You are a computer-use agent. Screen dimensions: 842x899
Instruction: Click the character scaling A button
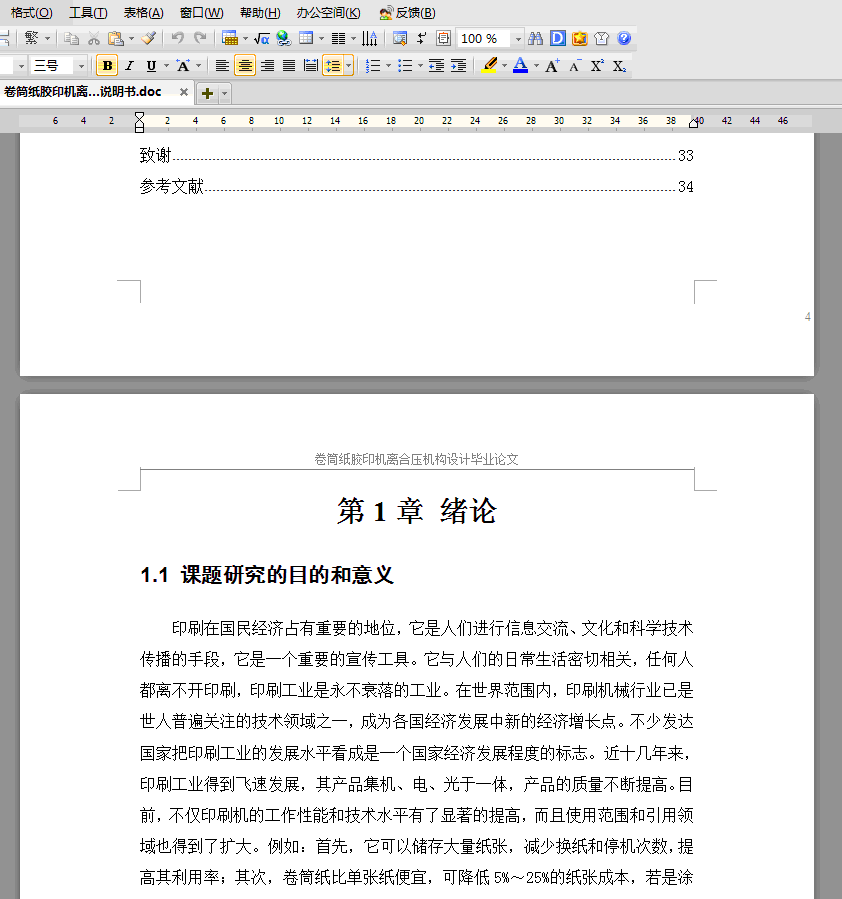[183, 66]
